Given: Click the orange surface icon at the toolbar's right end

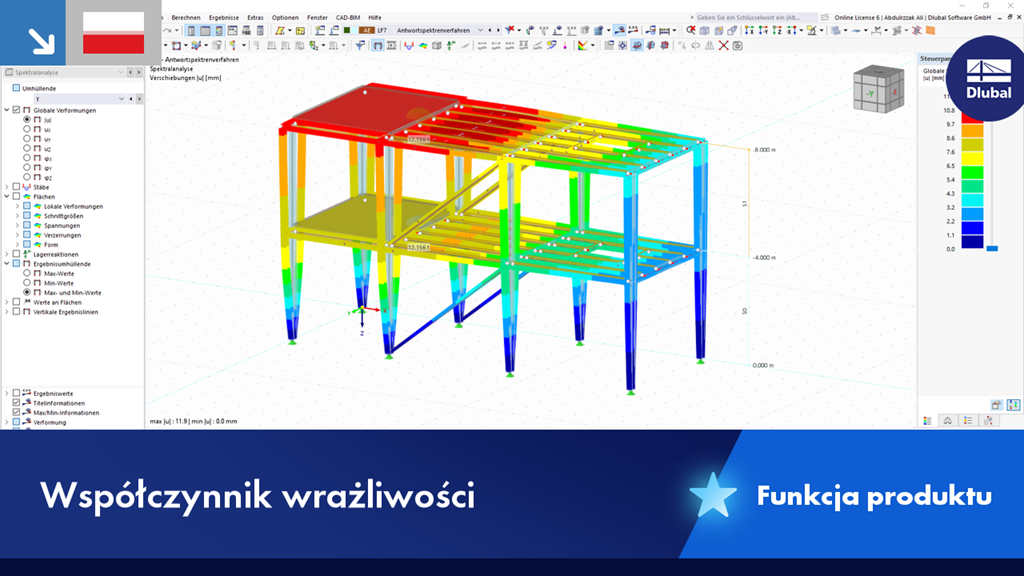Looking at the screenshot, I should coord(931,31).
